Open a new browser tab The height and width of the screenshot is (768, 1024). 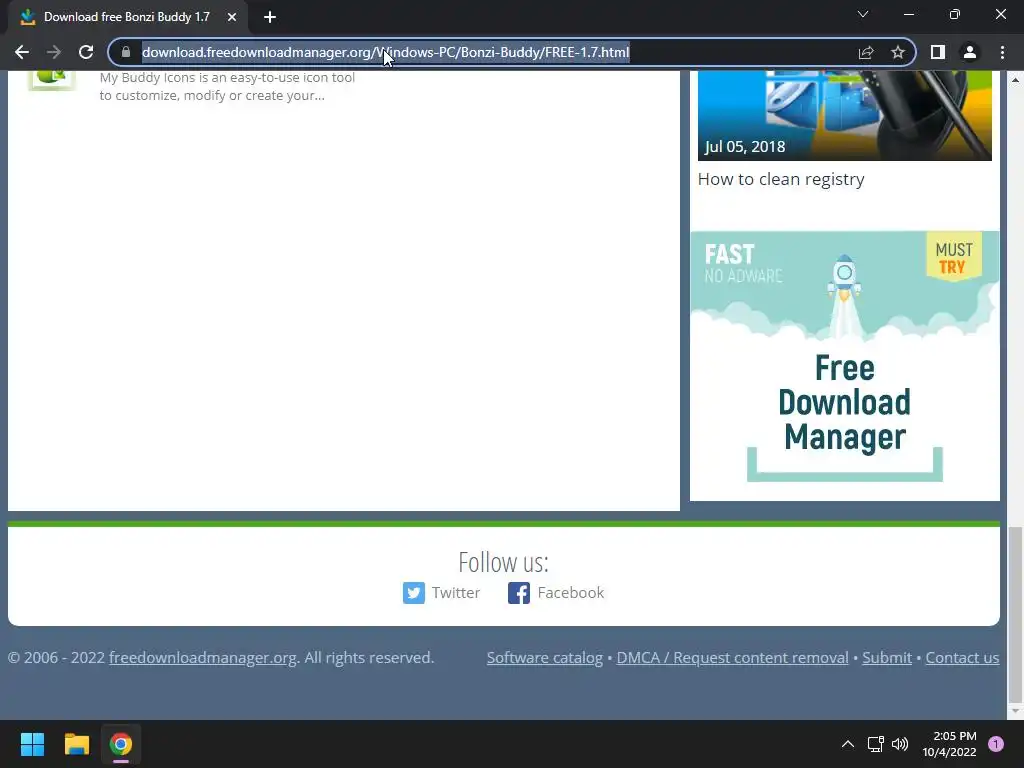point(270,17)
